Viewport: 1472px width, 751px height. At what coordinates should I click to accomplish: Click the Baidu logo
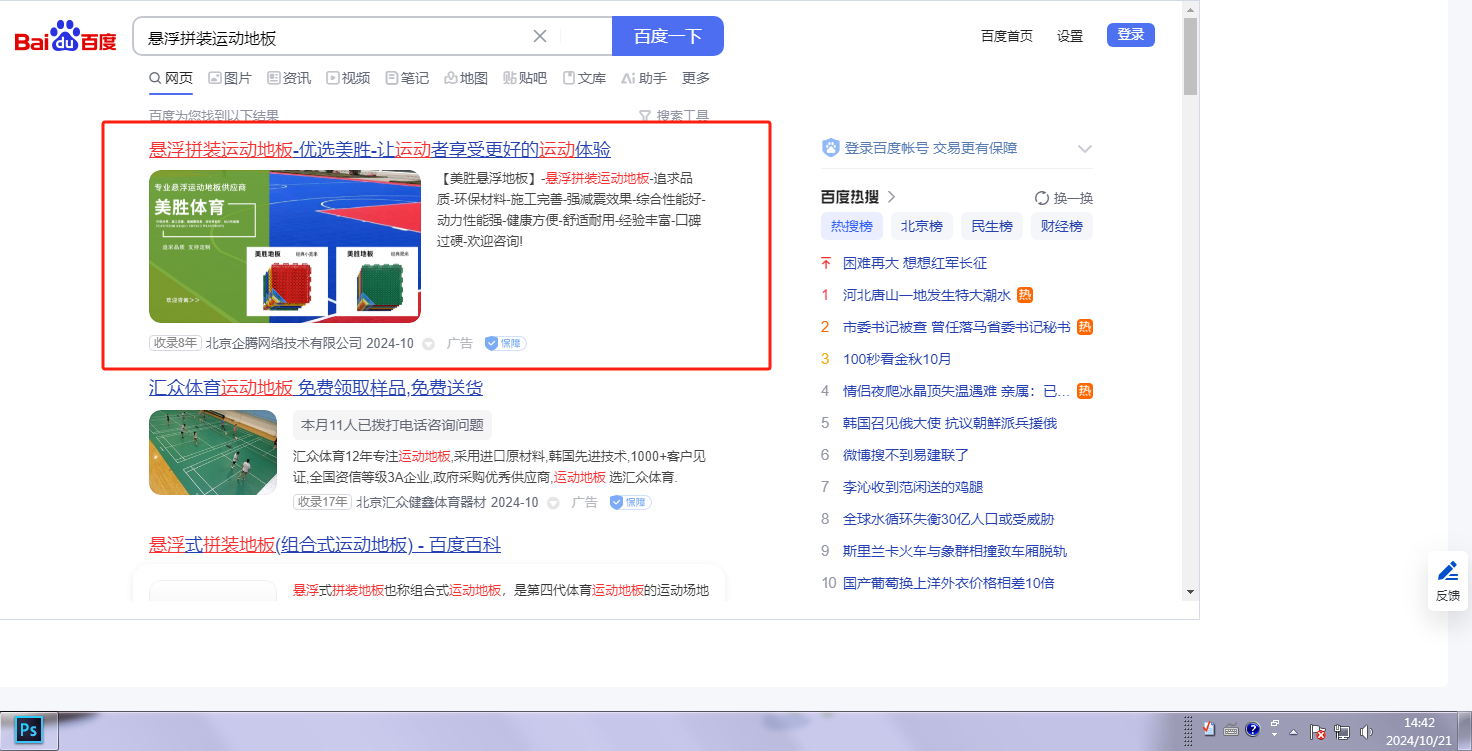click(x=65, y=37)
